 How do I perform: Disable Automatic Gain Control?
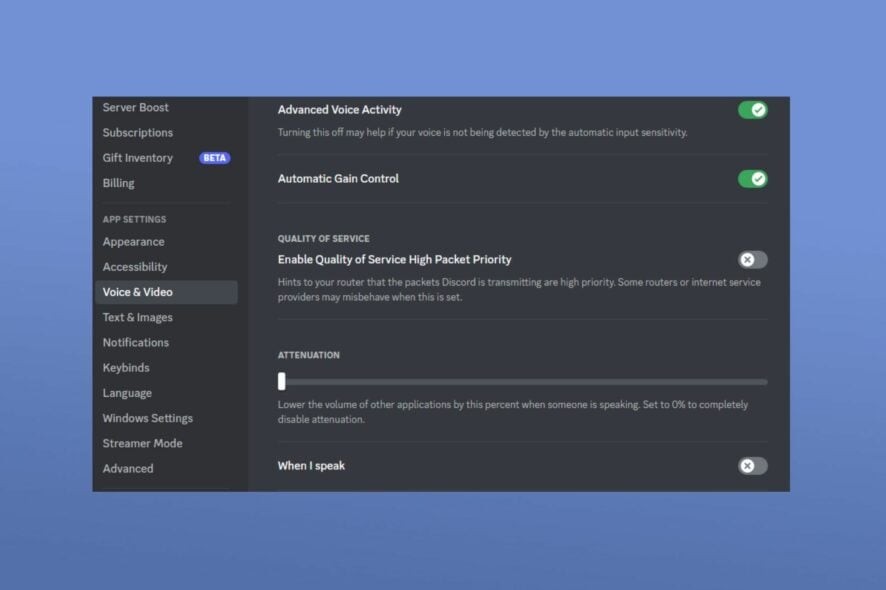752,178
